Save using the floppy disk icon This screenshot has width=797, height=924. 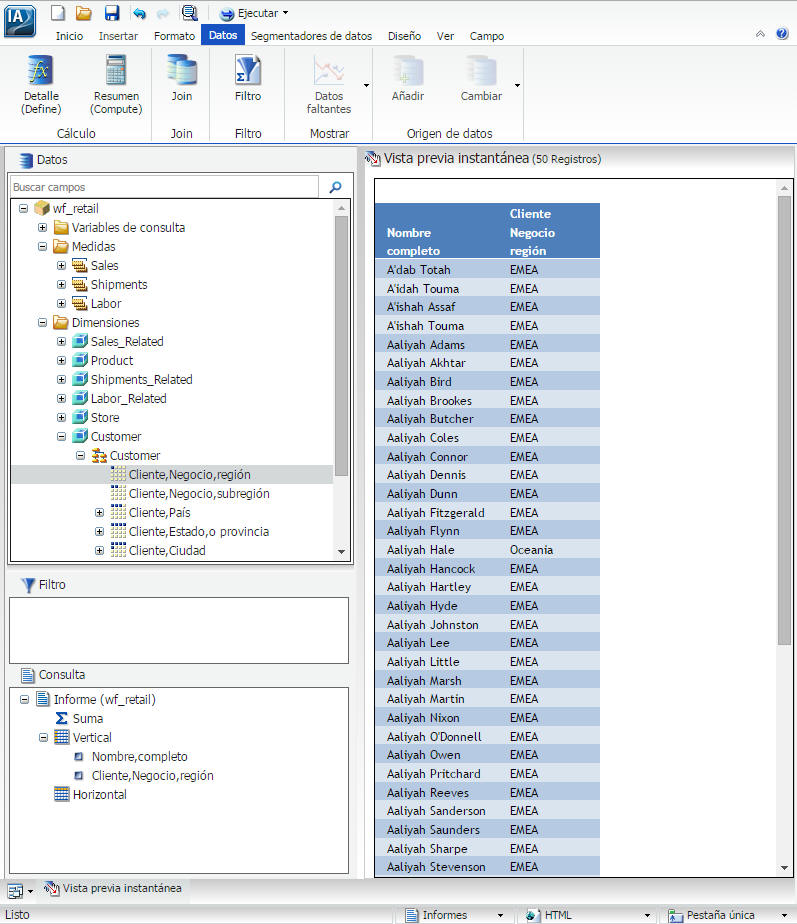pos(111,12)
